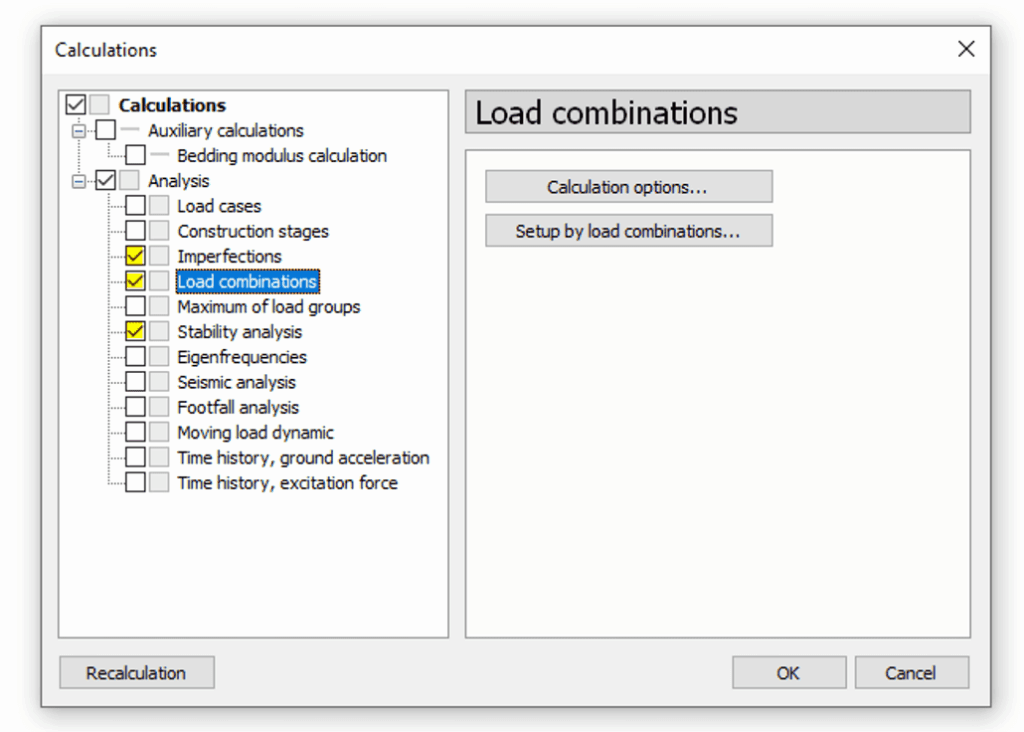Screen dimensions: 1024x732
Task: Click the grey status box beside Analysis
Action: click(129, 180)
